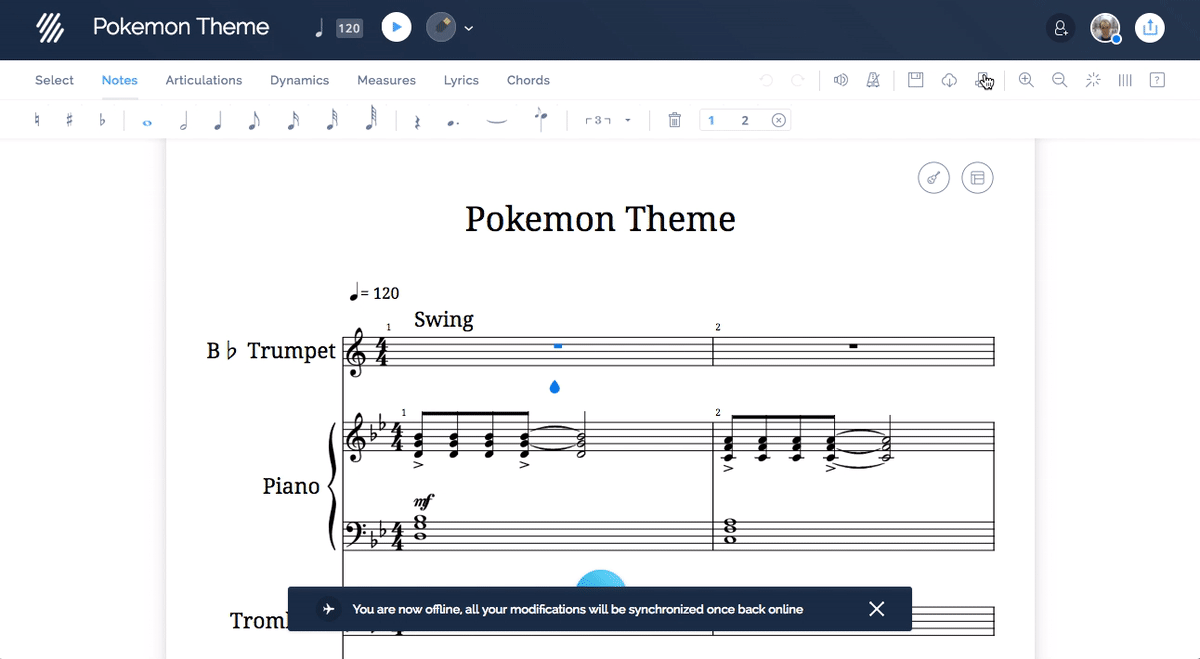Click the zoom in magnifier

(1026, 80)
